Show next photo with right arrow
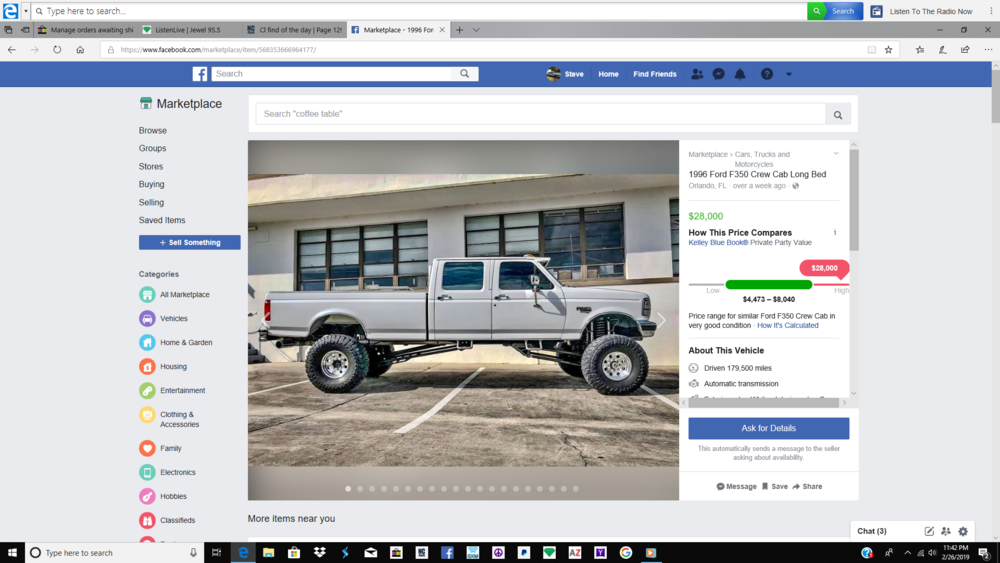Screen dimensions: 1000x563 pos(660,321)
